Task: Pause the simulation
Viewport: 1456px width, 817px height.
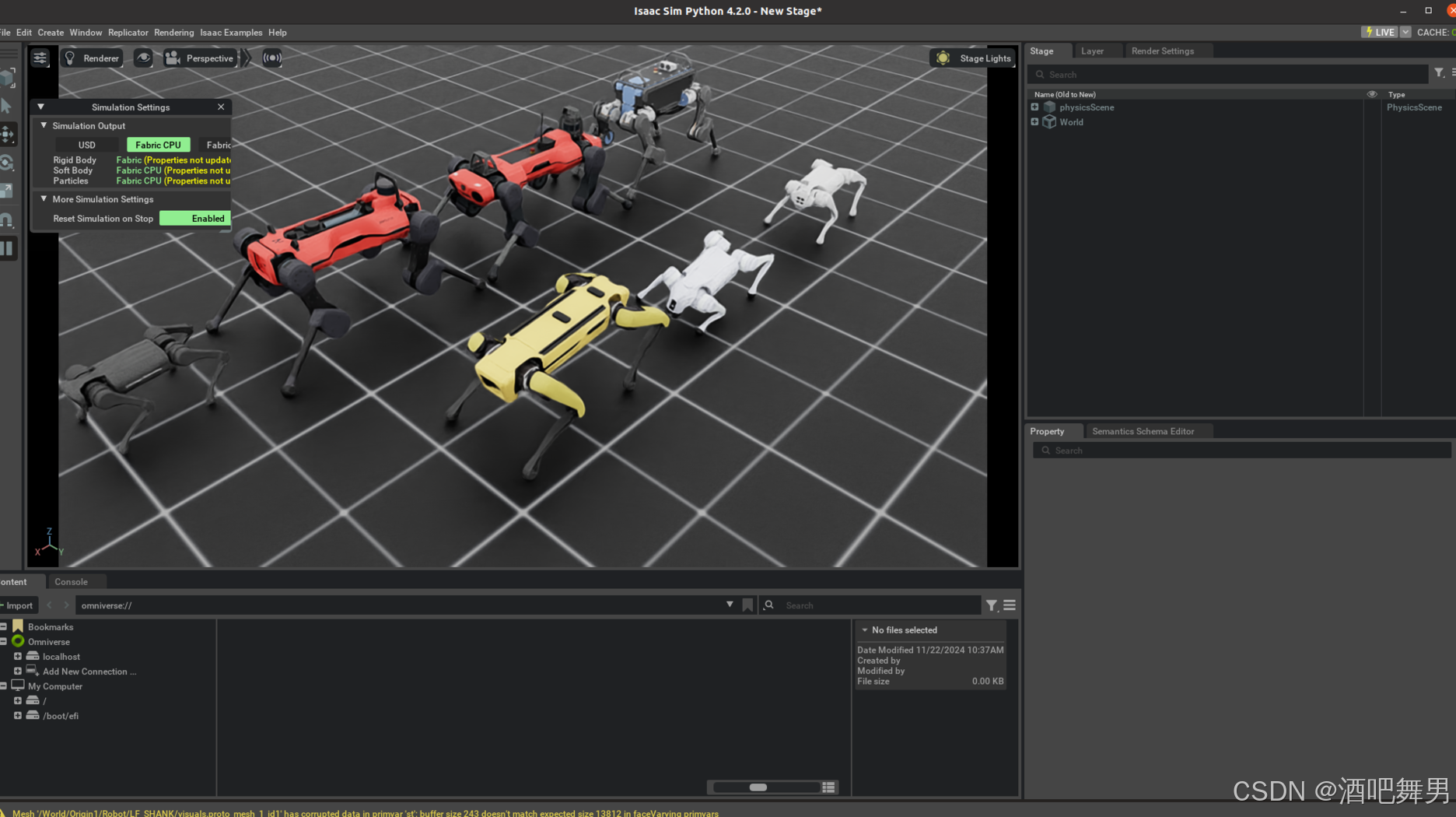Action: coord(7,249)
